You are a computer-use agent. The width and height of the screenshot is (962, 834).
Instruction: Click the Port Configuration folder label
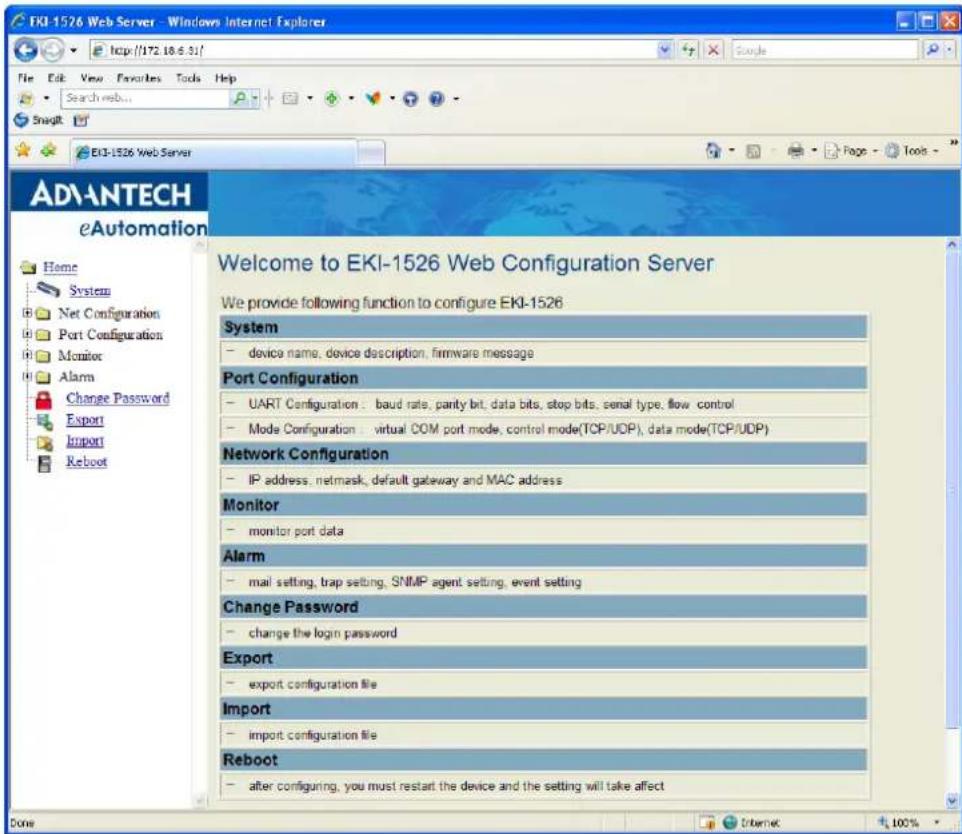(x=110, y=334)
